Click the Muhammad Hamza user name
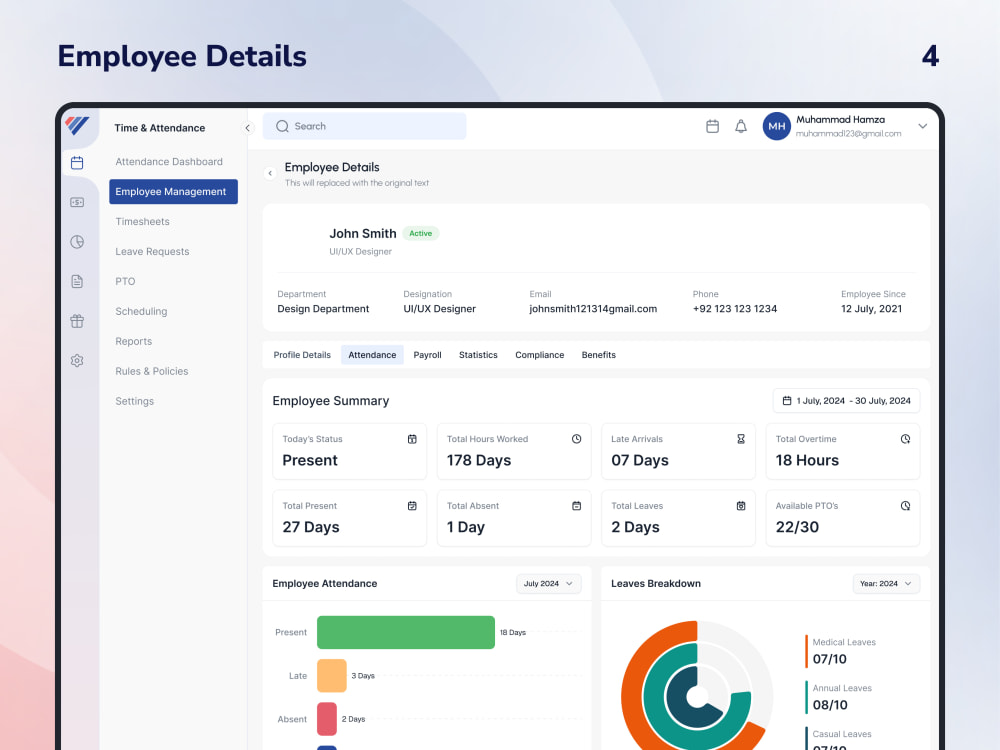Image resolution: width=1000 pixels, height=750 pixels. 841,119
